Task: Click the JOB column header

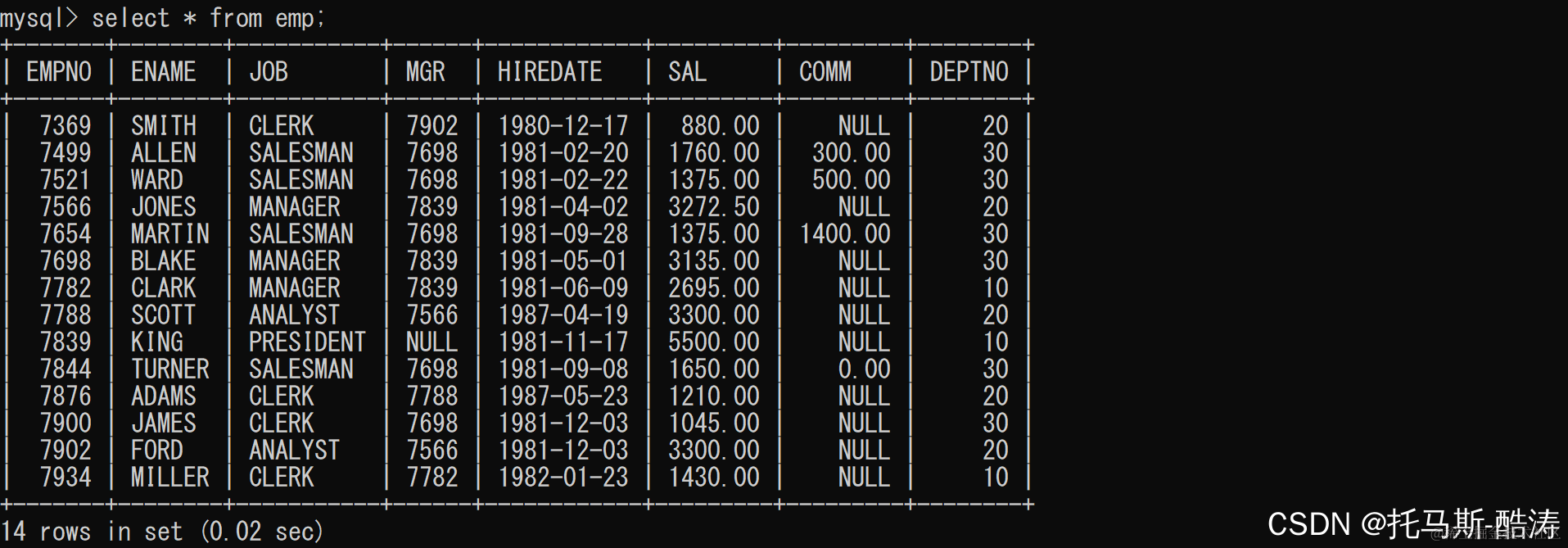Action: 269,72
